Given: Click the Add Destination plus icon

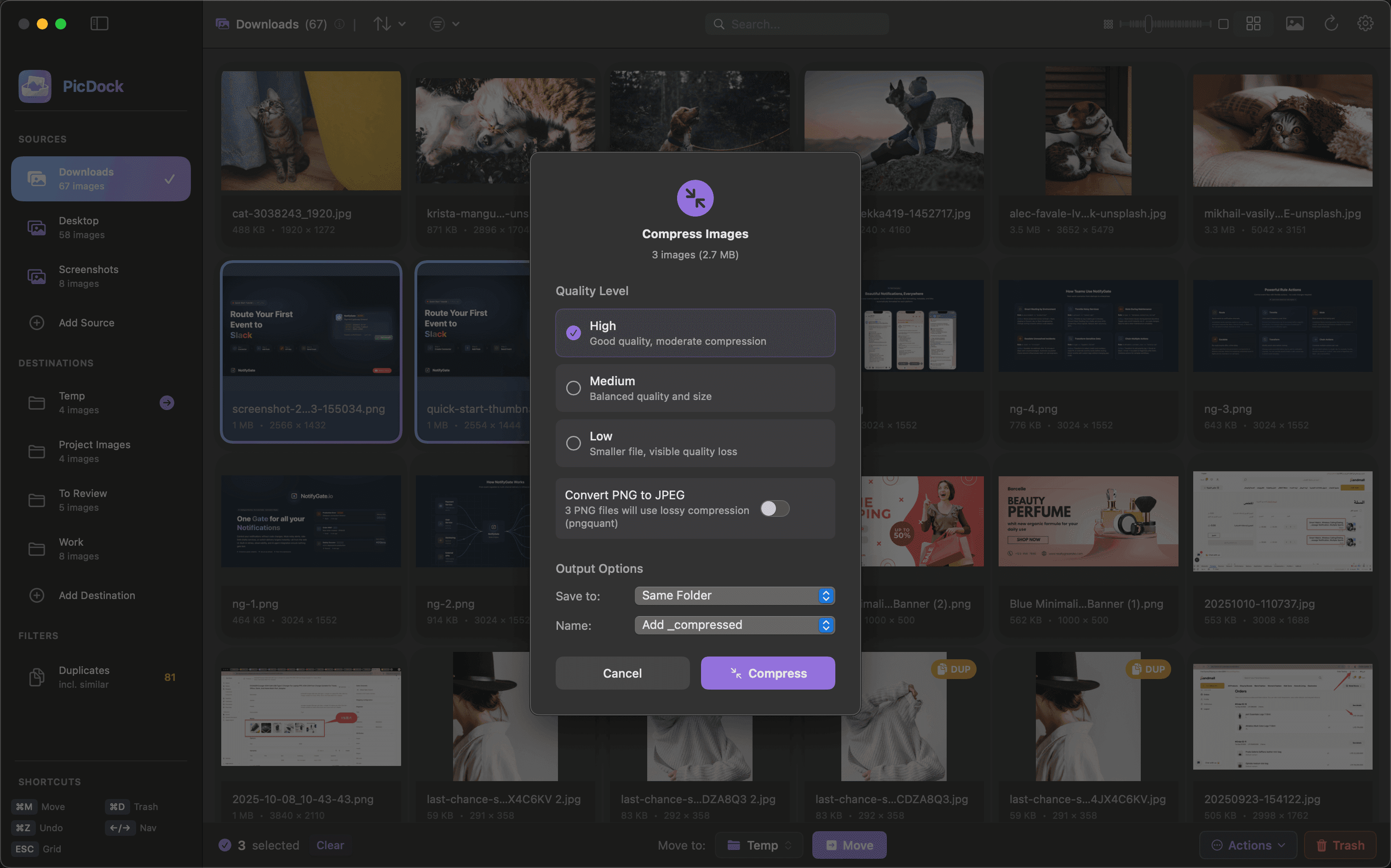Looking at the screenshot, I should [x=37, y=595].
